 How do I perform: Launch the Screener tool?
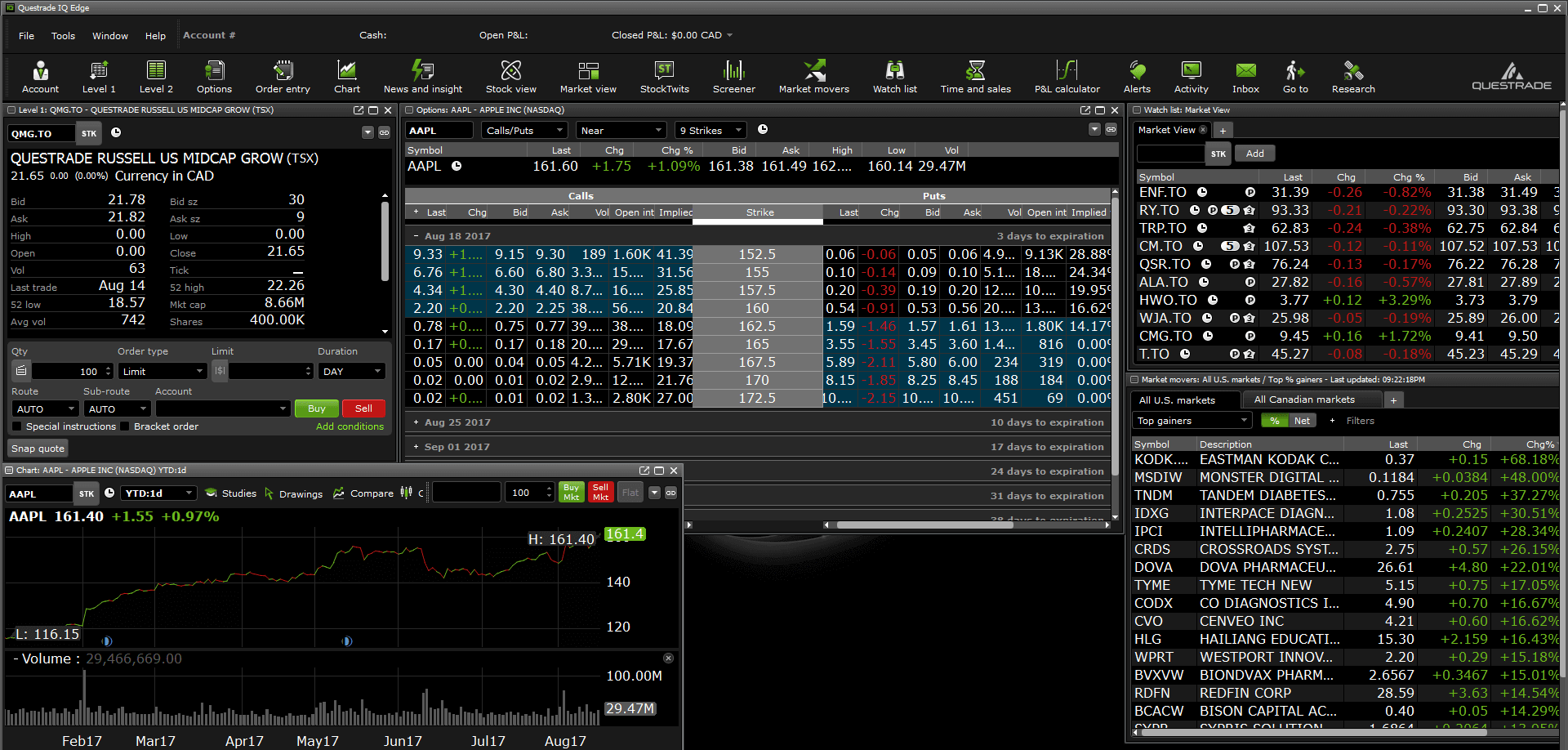[x=733, y=77]
